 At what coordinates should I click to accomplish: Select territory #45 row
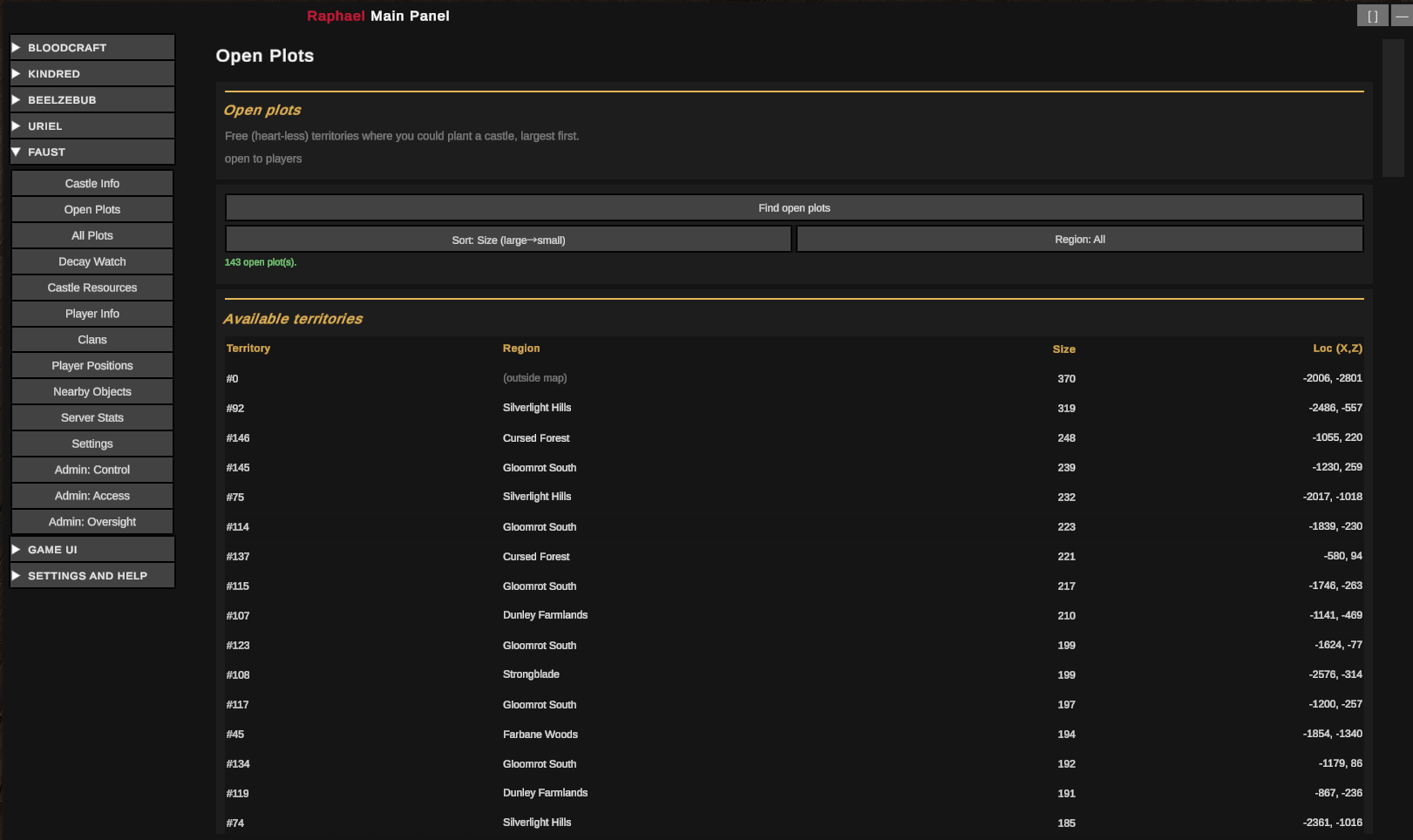(794, 734)
